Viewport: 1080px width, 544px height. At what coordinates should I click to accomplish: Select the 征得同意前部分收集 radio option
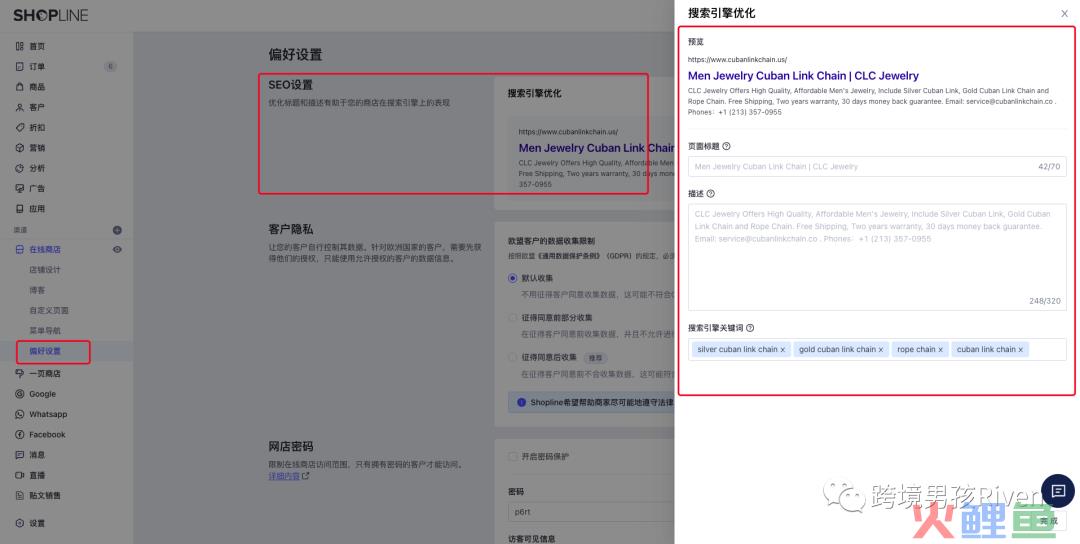[x=512, y=317]
